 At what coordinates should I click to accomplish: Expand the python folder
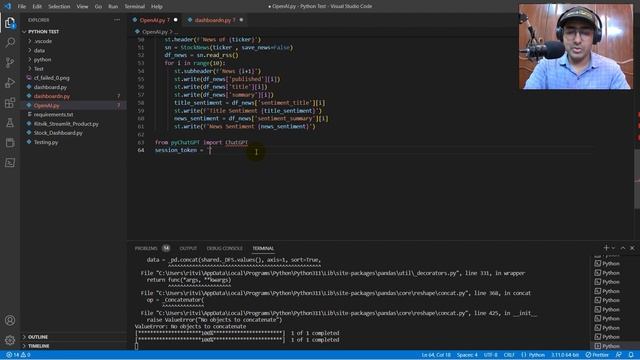[x=42, y=60]
